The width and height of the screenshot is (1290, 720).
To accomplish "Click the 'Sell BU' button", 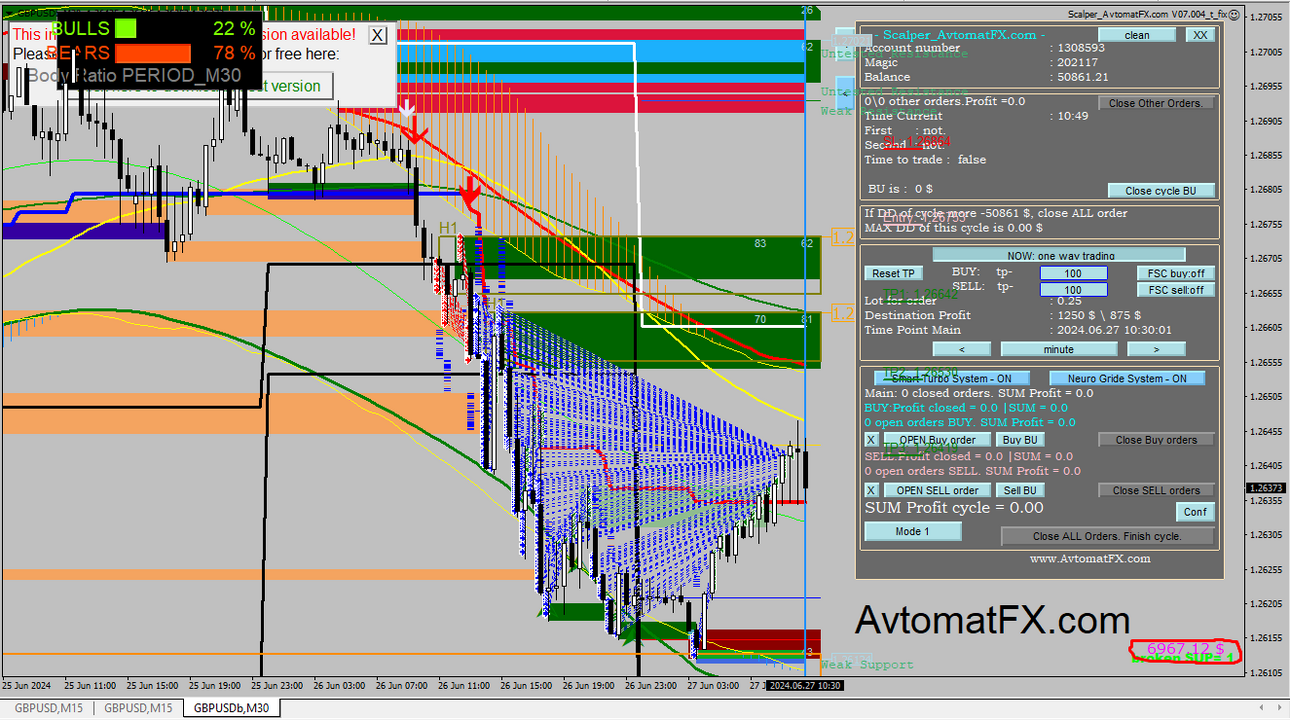I will click(x=1020, y=490).
